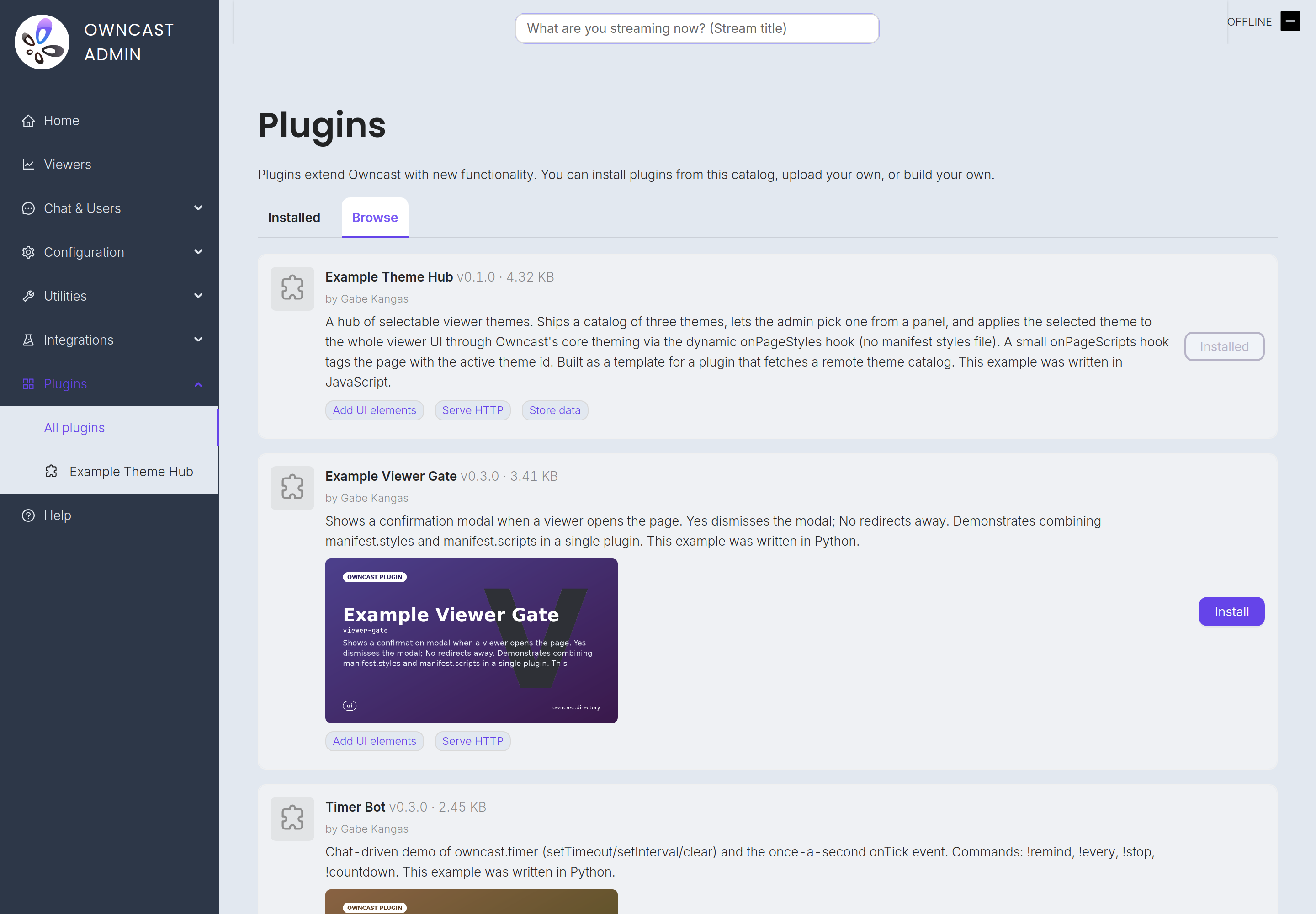Viewport: 1316px width, 914px height.
Task: Click the v0.1.0 · 4.32 KB version text
Action: 505,277
